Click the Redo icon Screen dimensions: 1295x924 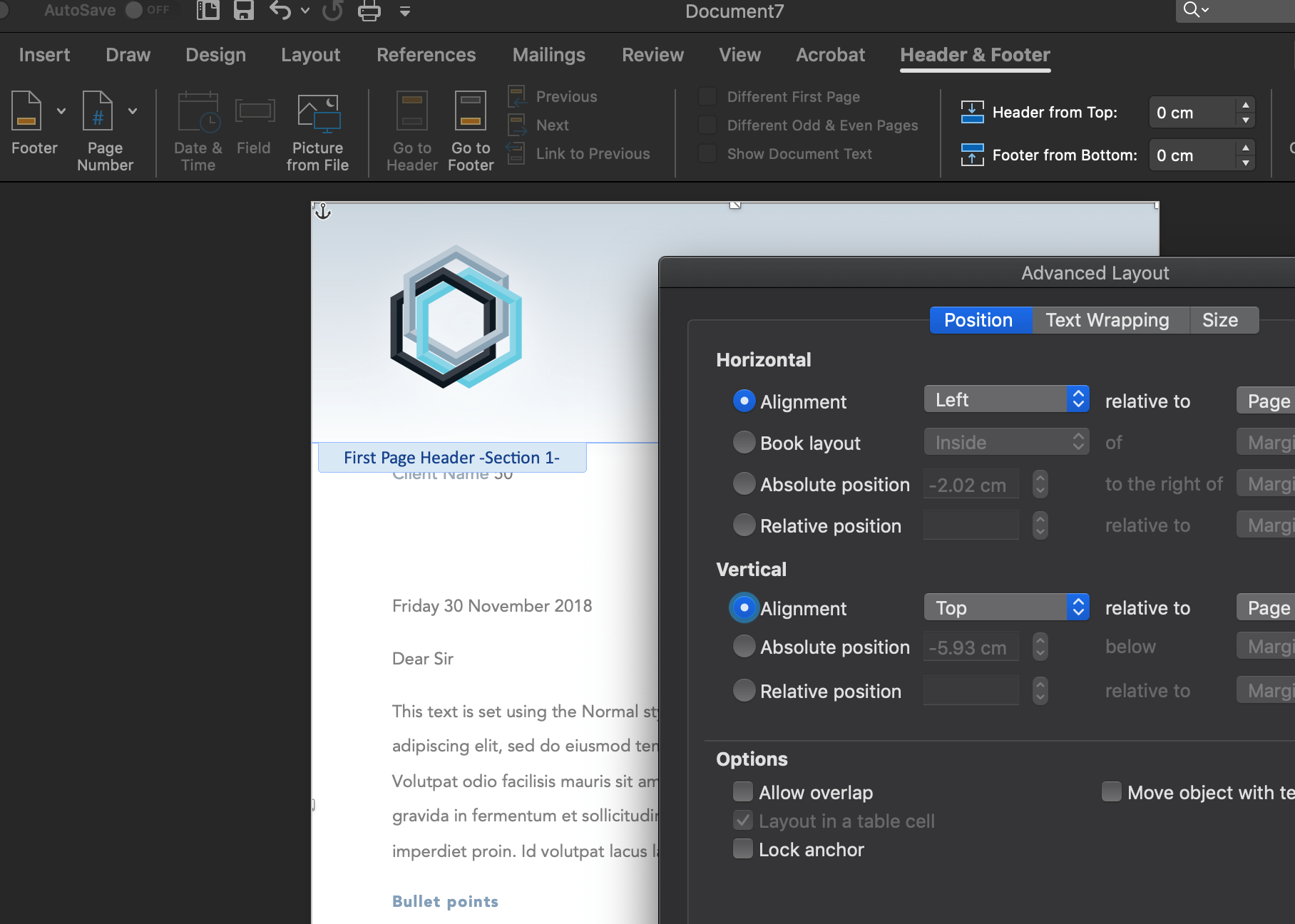point(332,11)
